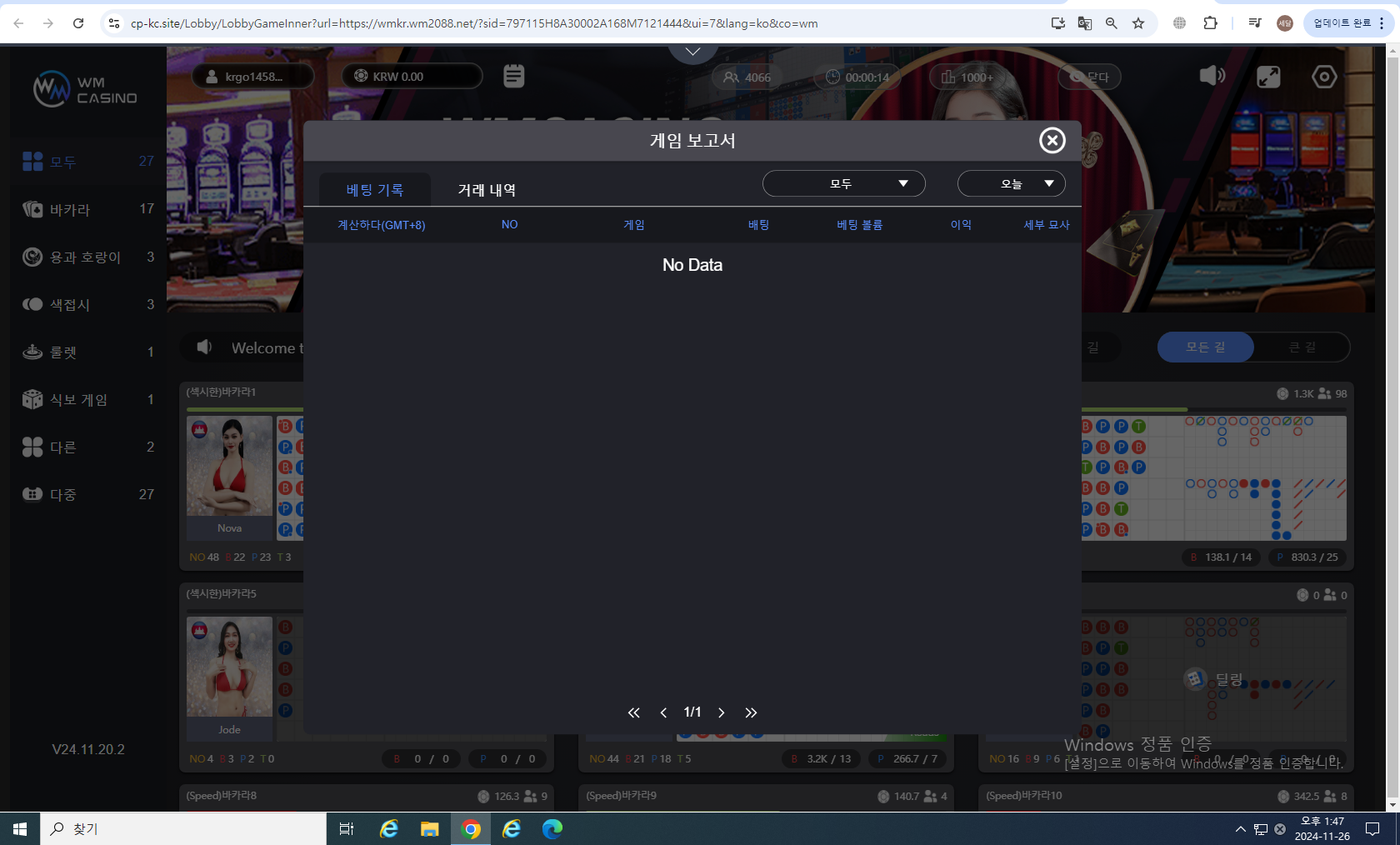Go to the last page arrow

[751, 712]
